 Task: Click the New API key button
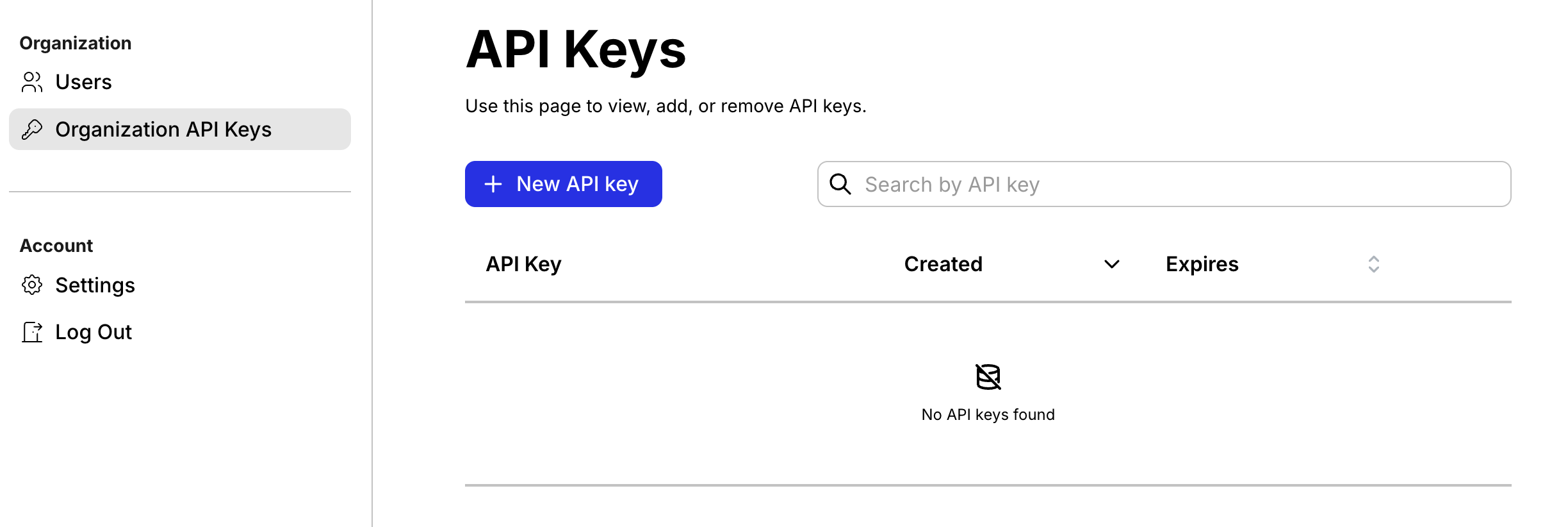coord(563,184)
